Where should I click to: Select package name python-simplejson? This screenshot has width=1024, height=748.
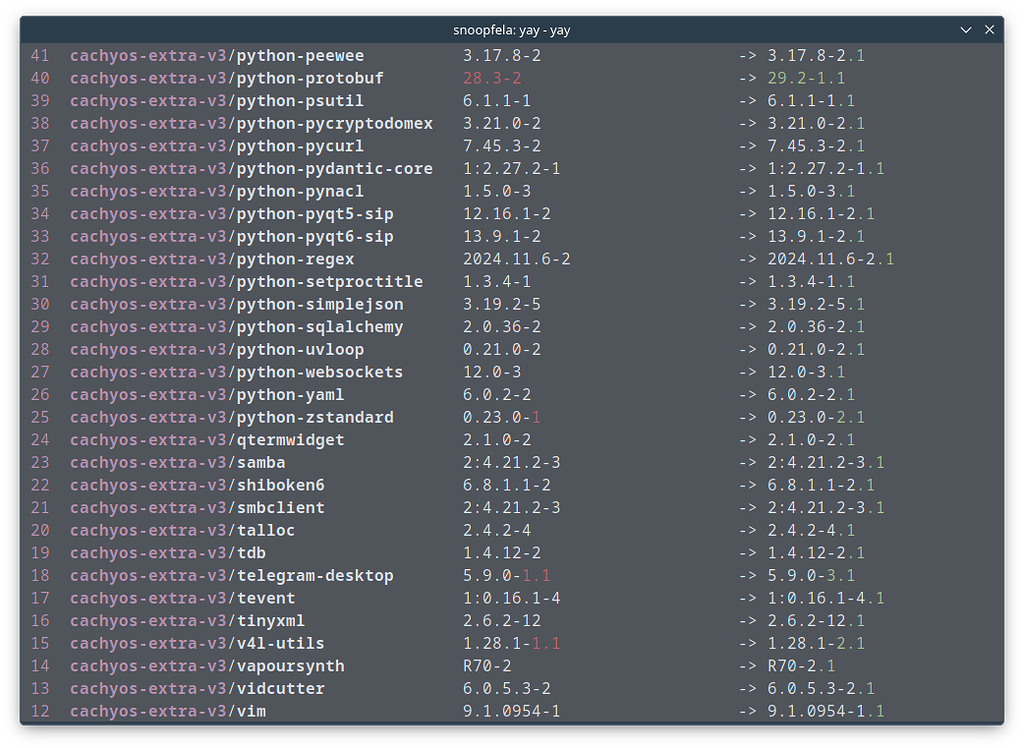(320, 304)
